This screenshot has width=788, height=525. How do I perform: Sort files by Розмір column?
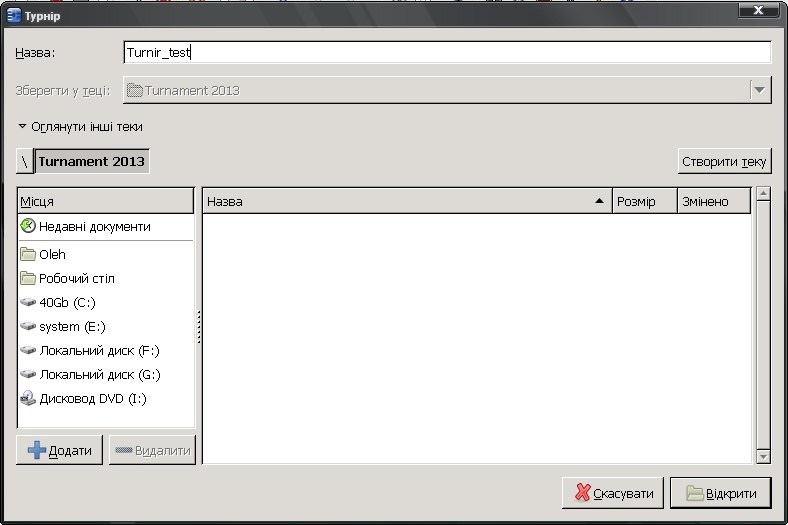click(x=645, y=202)
